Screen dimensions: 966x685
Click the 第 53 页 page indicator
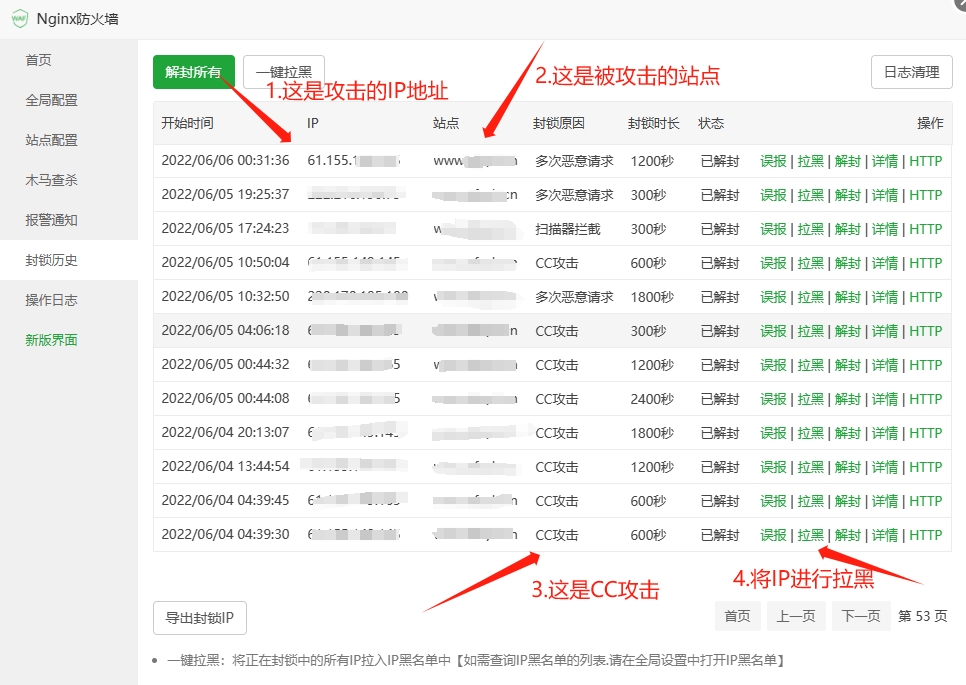coord(922,616)
